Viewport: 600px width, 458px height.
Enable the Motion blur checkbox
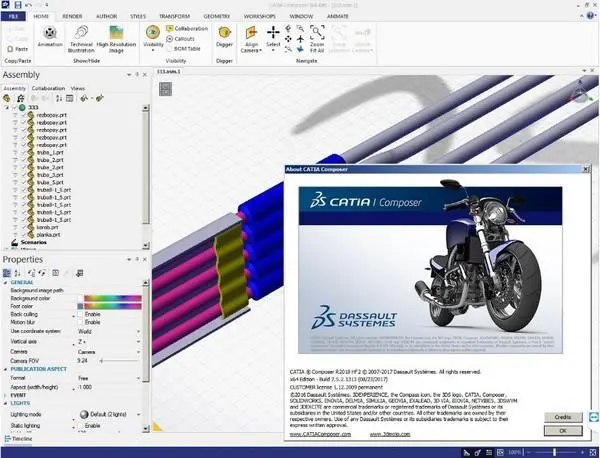[x=80, y=322]
